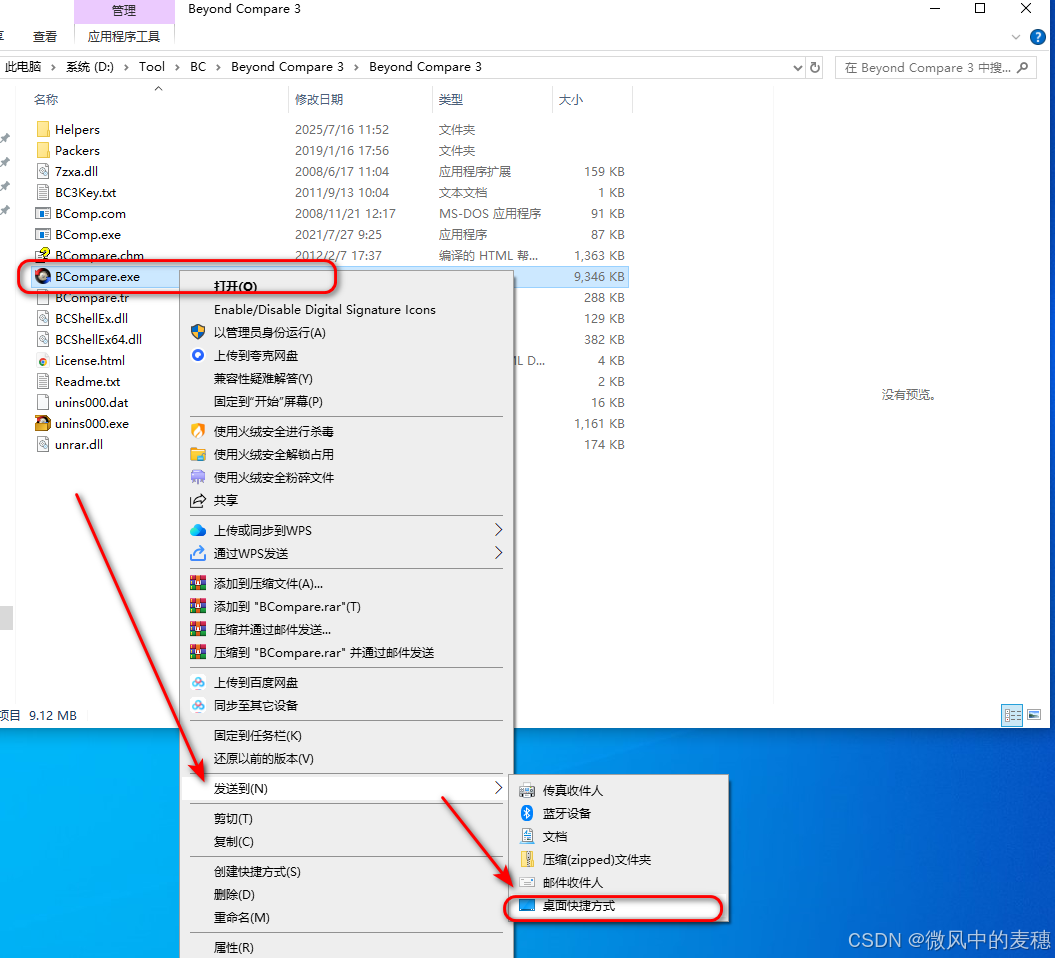Choose 属性(R) in context menu

pos(347,947)
